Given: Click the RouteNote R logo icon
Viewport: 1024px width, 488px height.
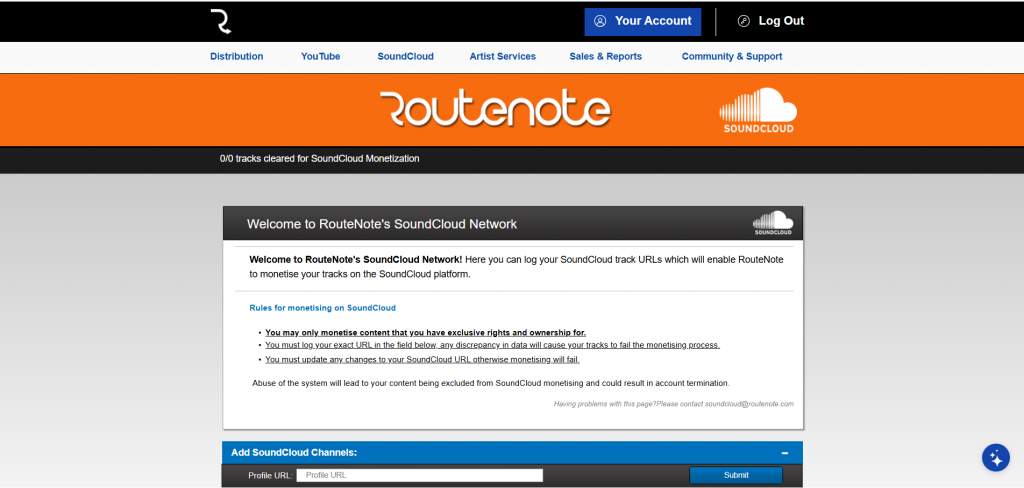Looking at the screenshot, I should 221,22.
